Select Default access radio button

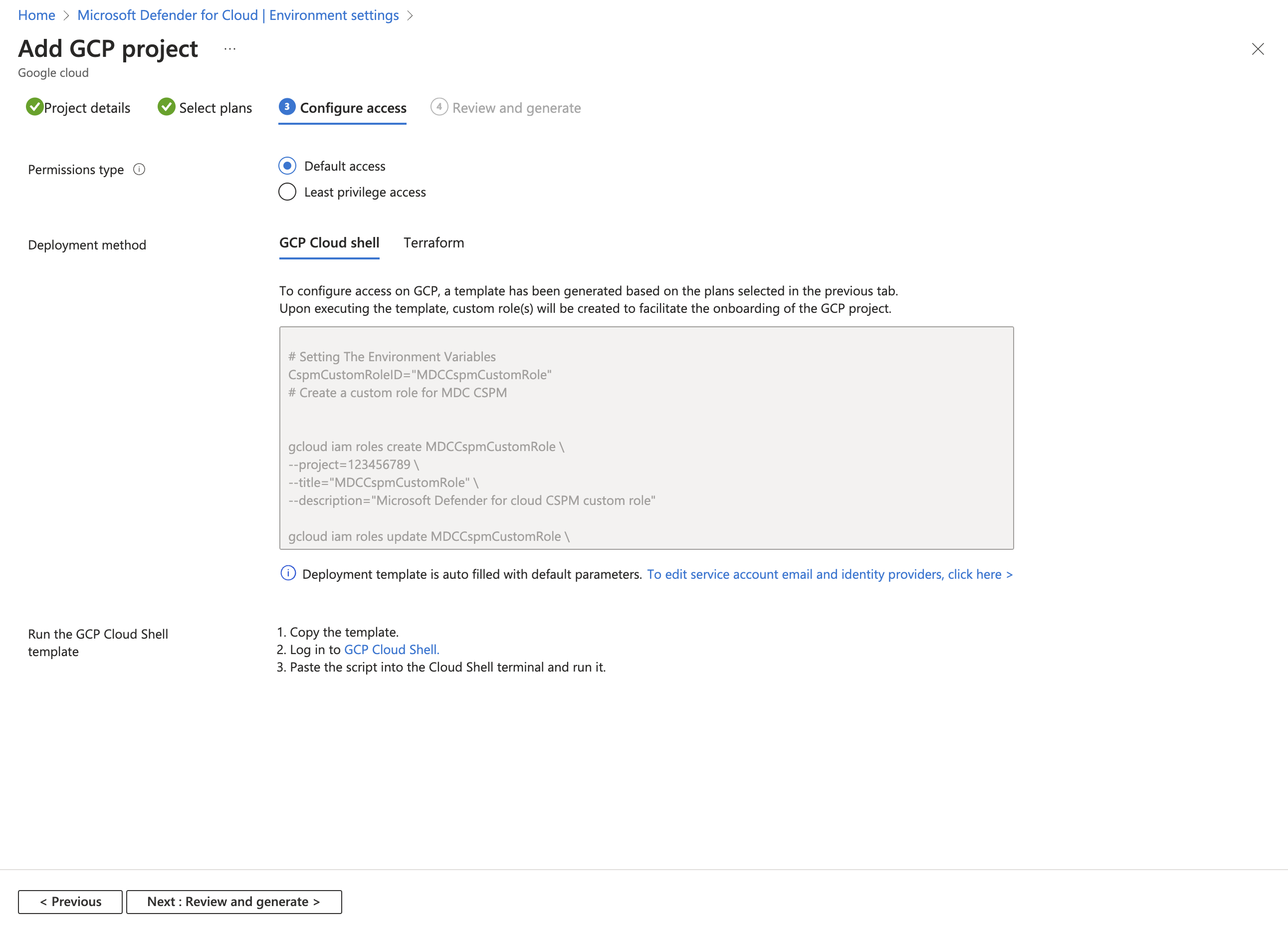287,166
